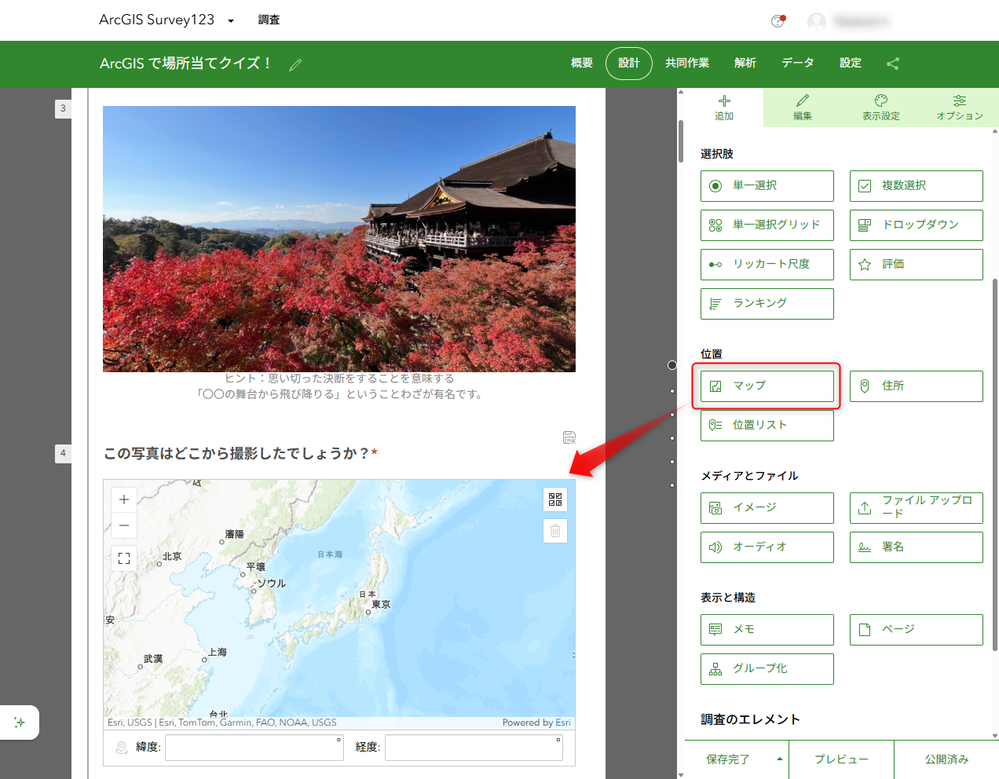Expand the save options arrow beside 保存完了
The width and height of the screenshot is (999, 779).
[x=779, y=759]
